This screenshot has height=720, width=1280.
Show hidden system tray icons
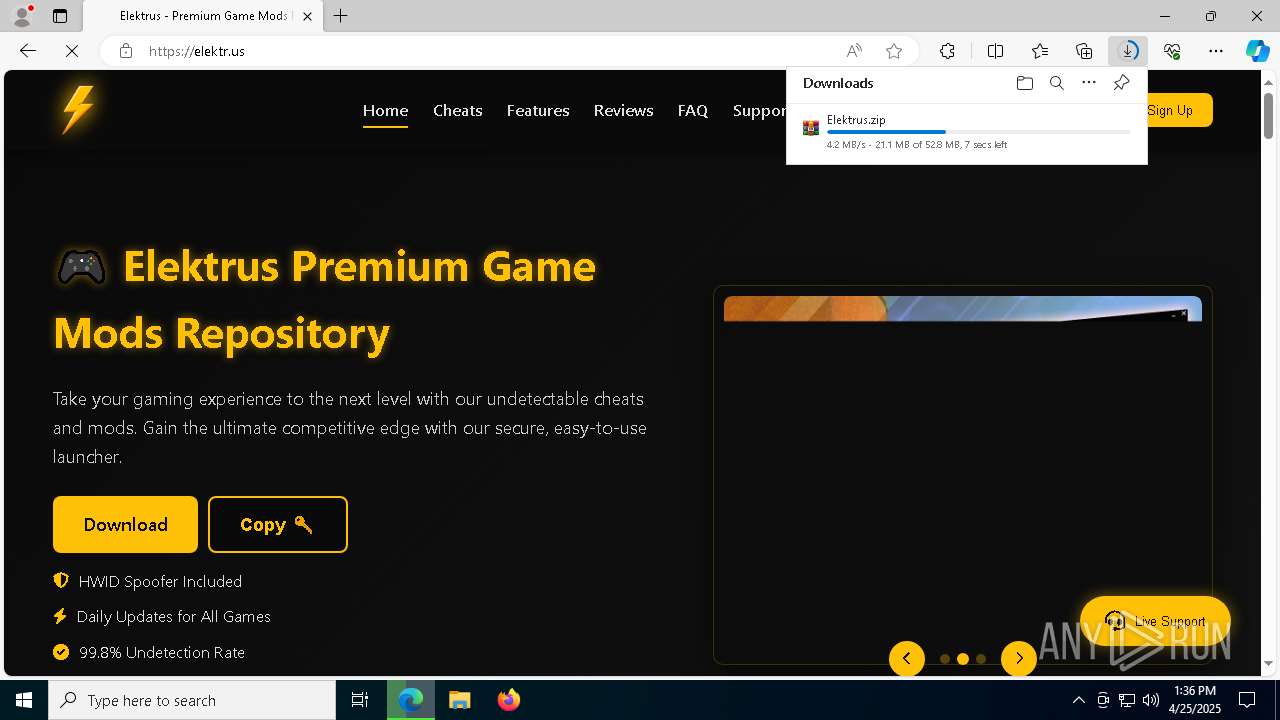pyautogui.click(x=1078, y=700)
